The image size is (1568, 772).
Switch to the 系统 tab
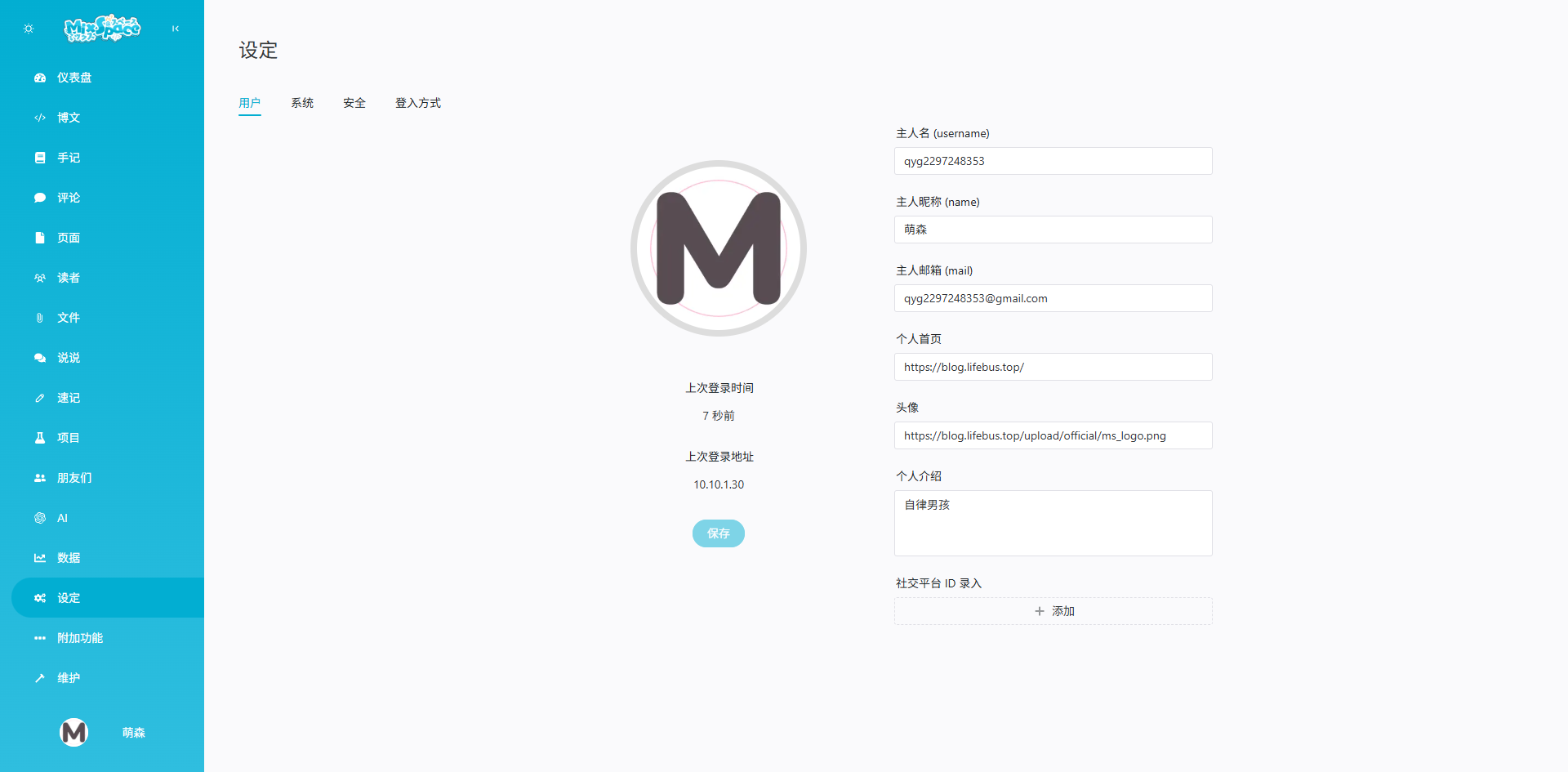coord(302,103)
